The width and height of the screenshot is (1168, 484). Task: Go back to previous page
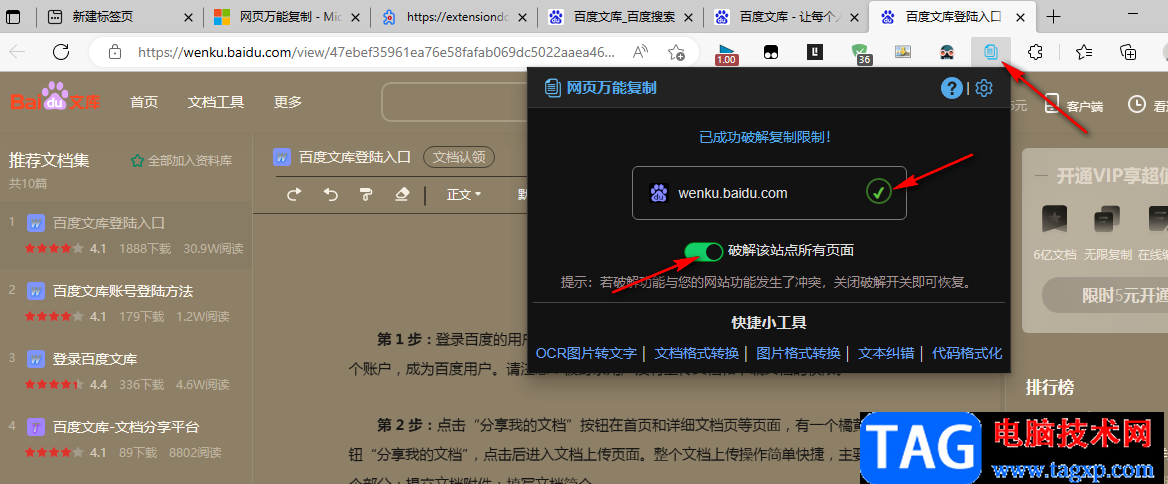[17, 51]
